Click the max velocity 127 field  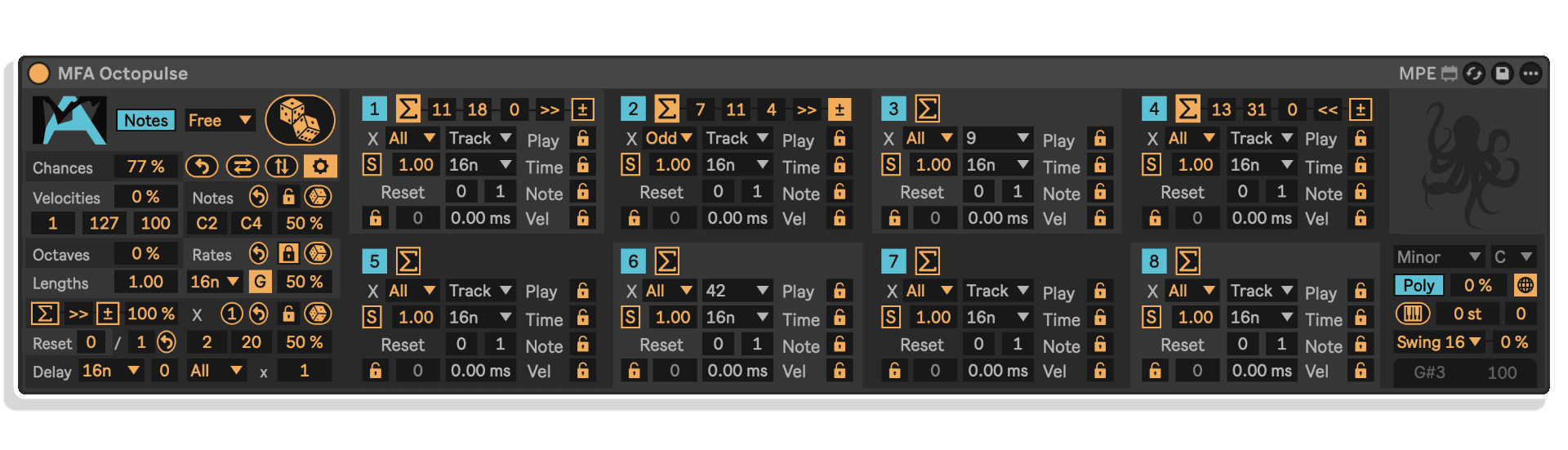click(104, 223)
